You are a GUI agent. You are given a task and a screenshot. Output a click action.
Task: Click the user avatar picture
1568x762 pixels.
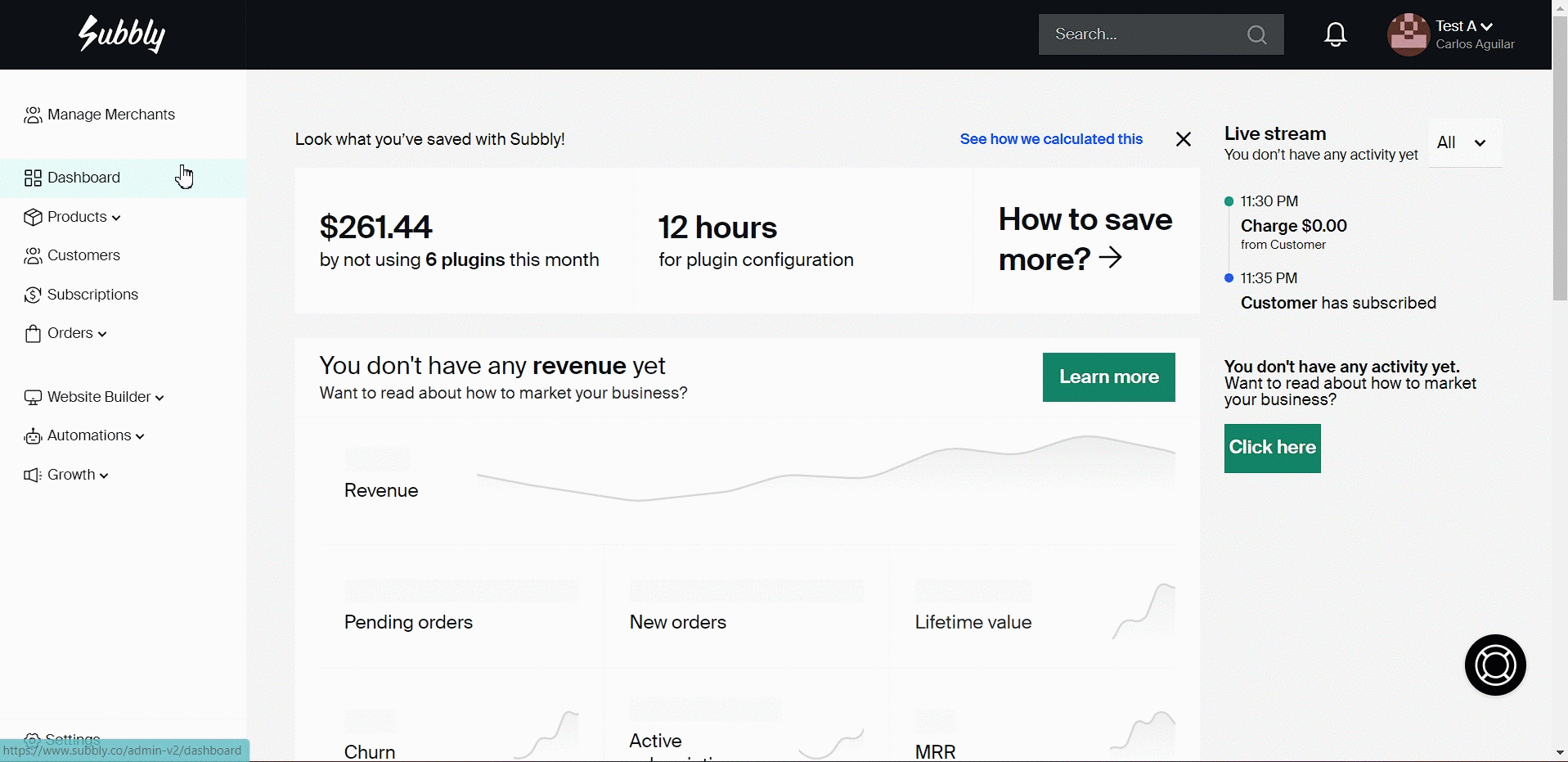click(x=1409, y=34)
